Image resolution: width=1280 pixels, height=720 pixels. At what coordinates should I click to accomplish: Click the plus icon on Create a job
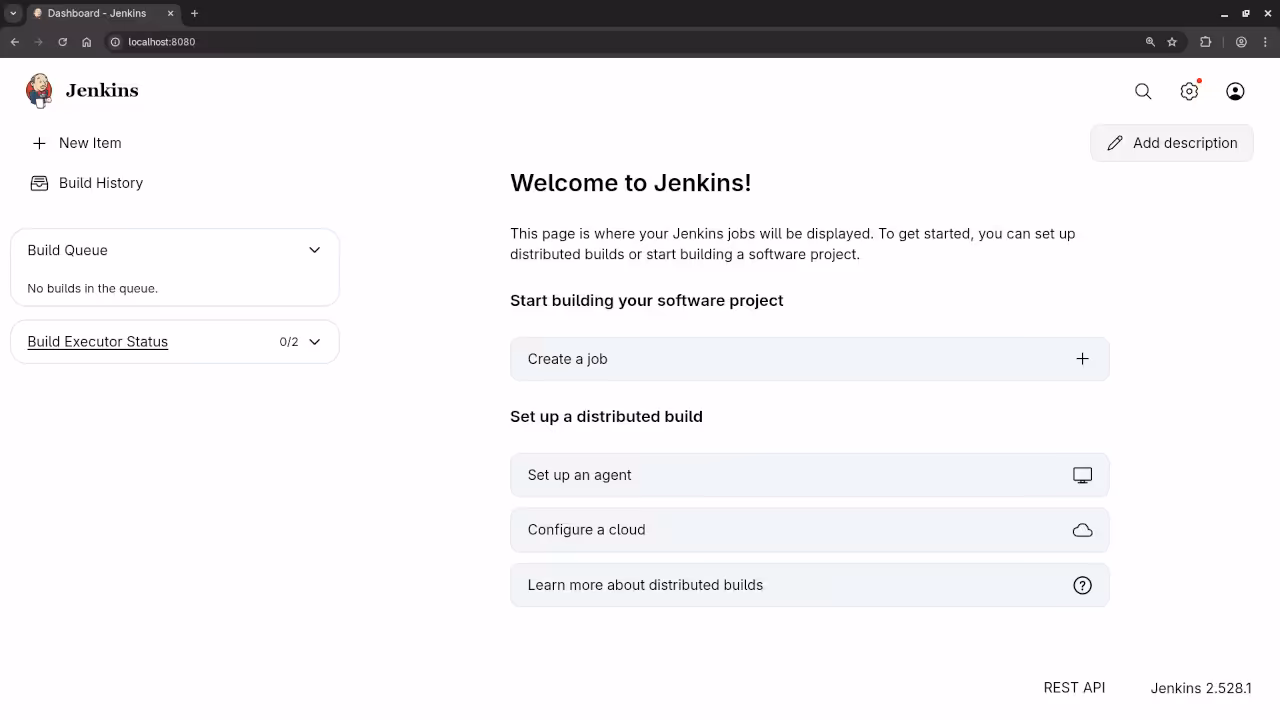(1082, 359)
